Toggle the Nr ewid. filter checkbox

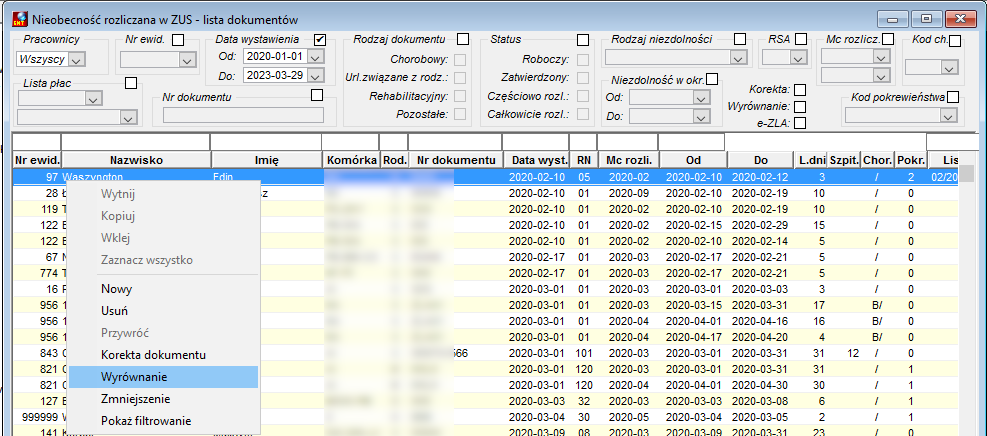point(178,40)
